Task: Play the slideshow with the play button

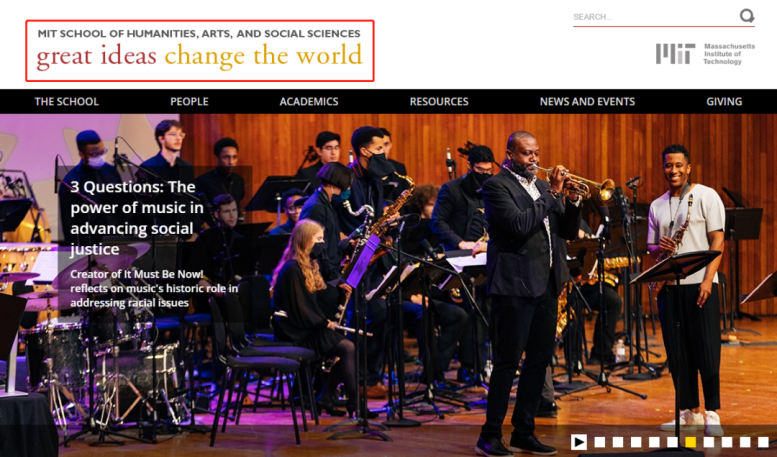Action: pos(578,442)
